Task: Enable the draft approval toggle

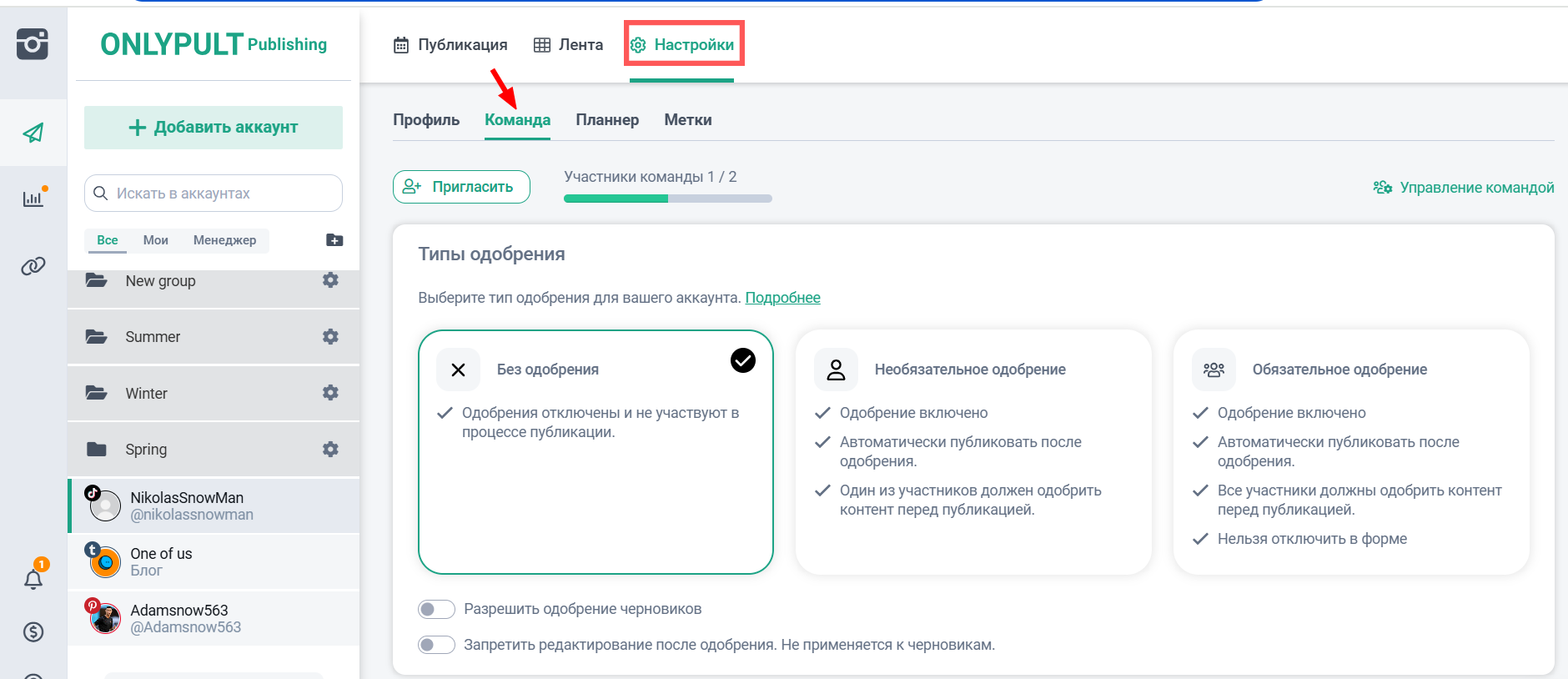Action: pos(436,609)
